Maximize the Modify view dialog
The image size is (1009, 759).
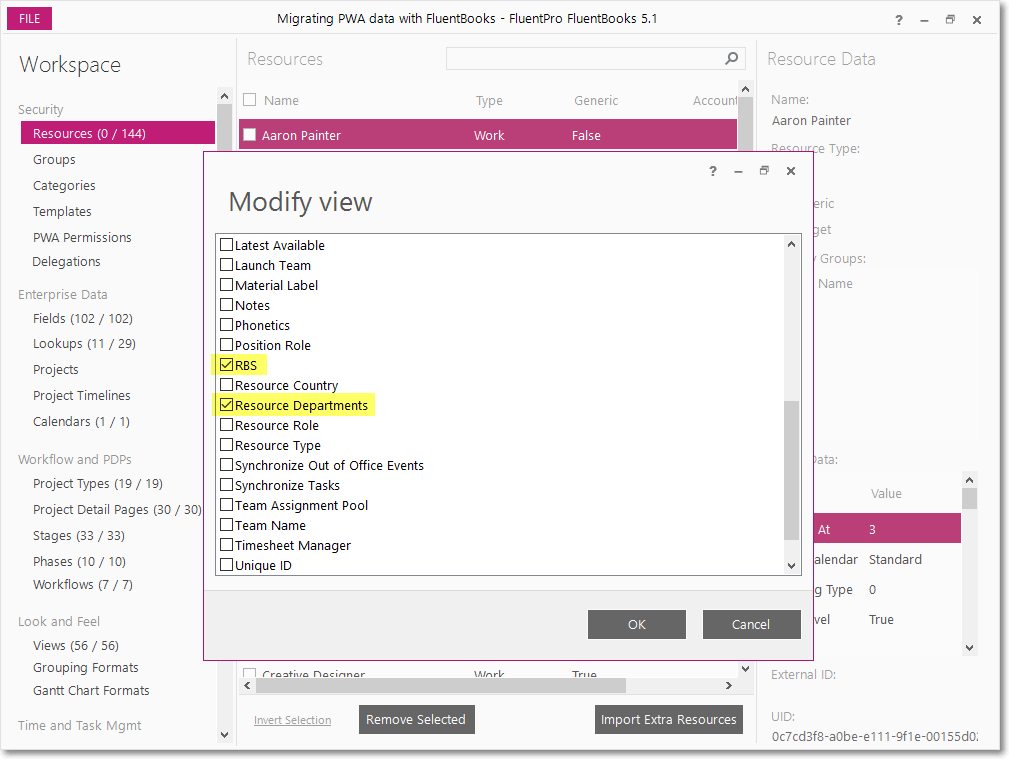(764, 171)
